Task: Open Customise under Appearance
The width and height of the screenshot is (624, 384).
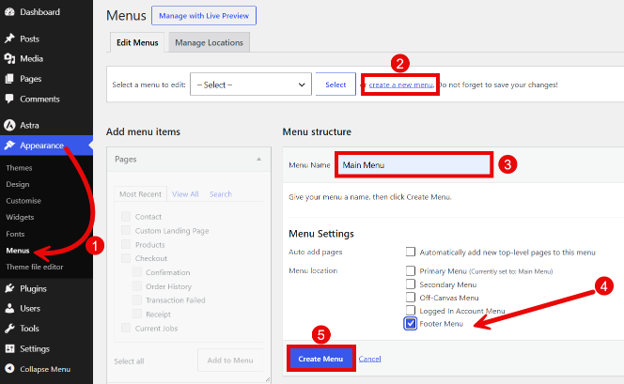Action: coord(23,201)
